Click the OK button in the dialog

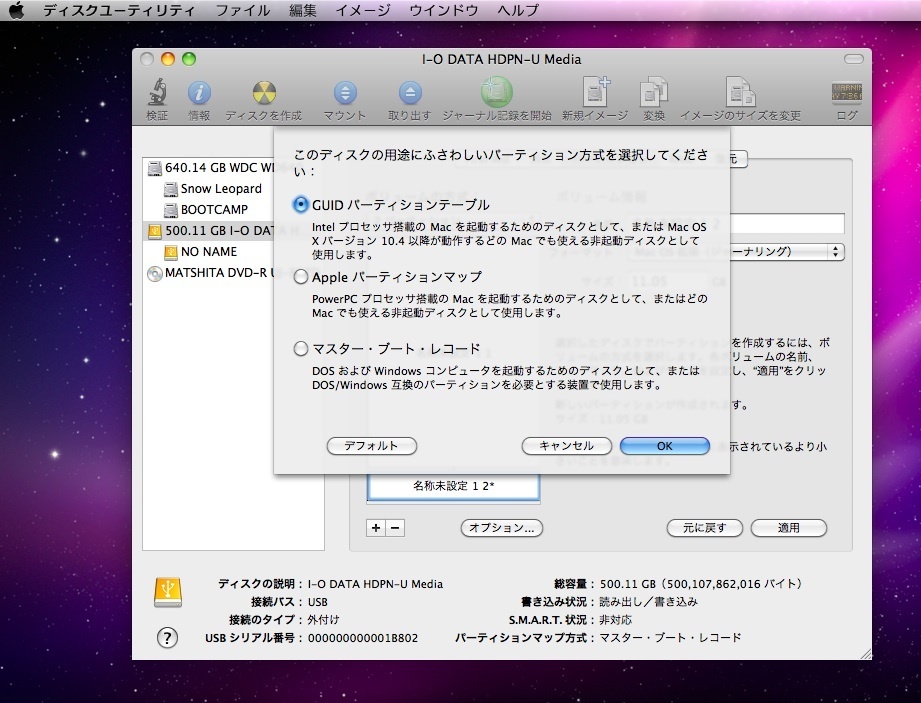coord(664,446)
